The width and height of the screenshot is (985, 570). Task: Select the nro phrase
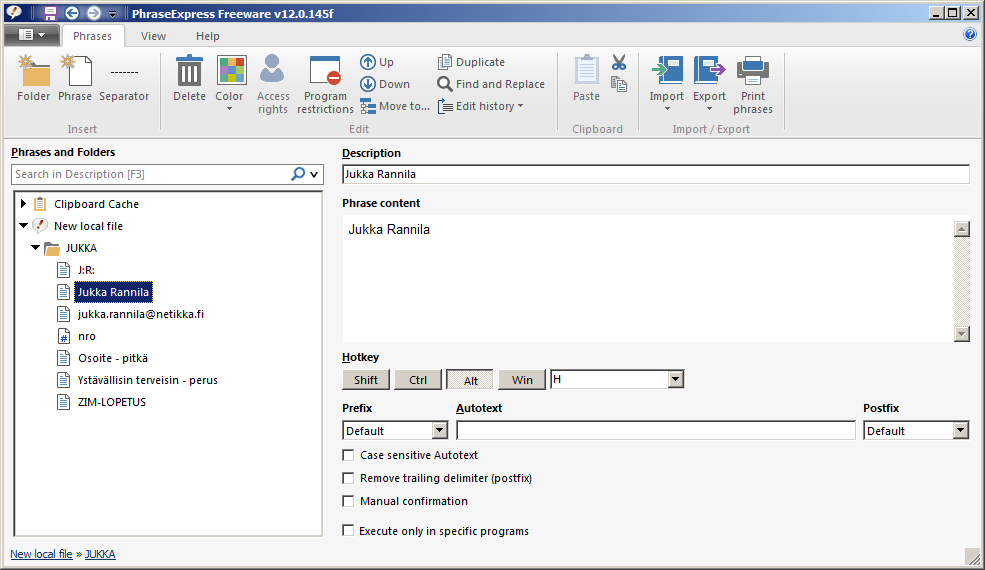(x=87, y=336)
